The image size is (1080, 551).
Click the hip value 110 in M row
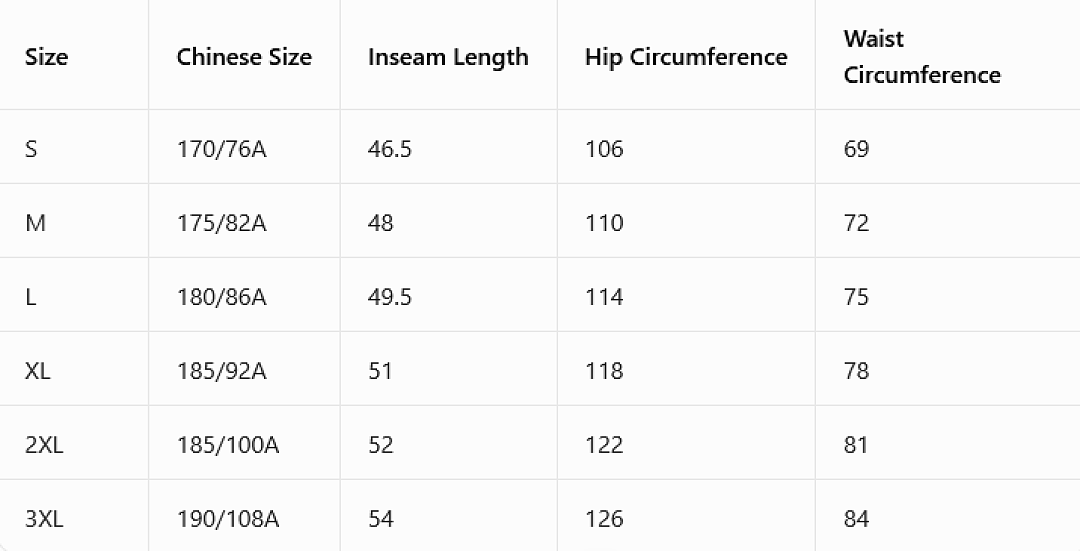pos(604,223)
